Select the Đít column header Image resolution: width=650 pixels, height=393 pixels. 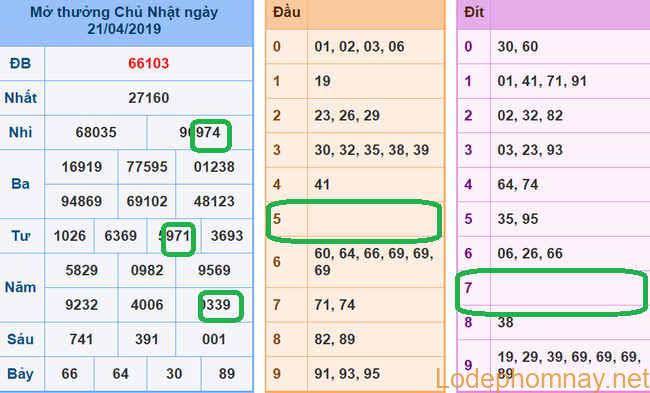[474, 12]
